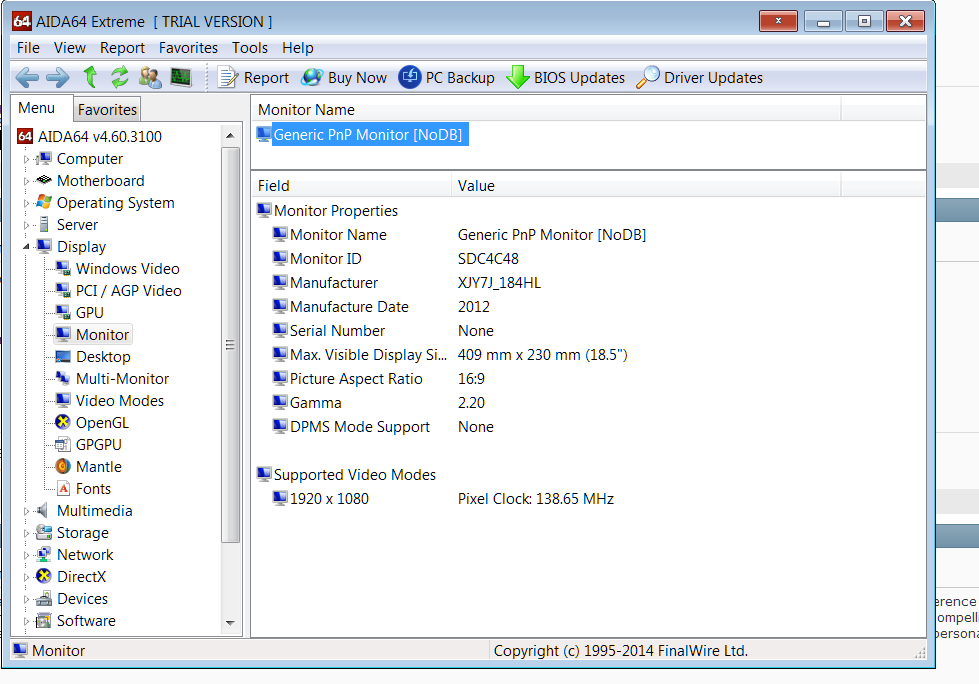Open the Report menu
The width and height of the screenshot is (979, 684).
122,48
